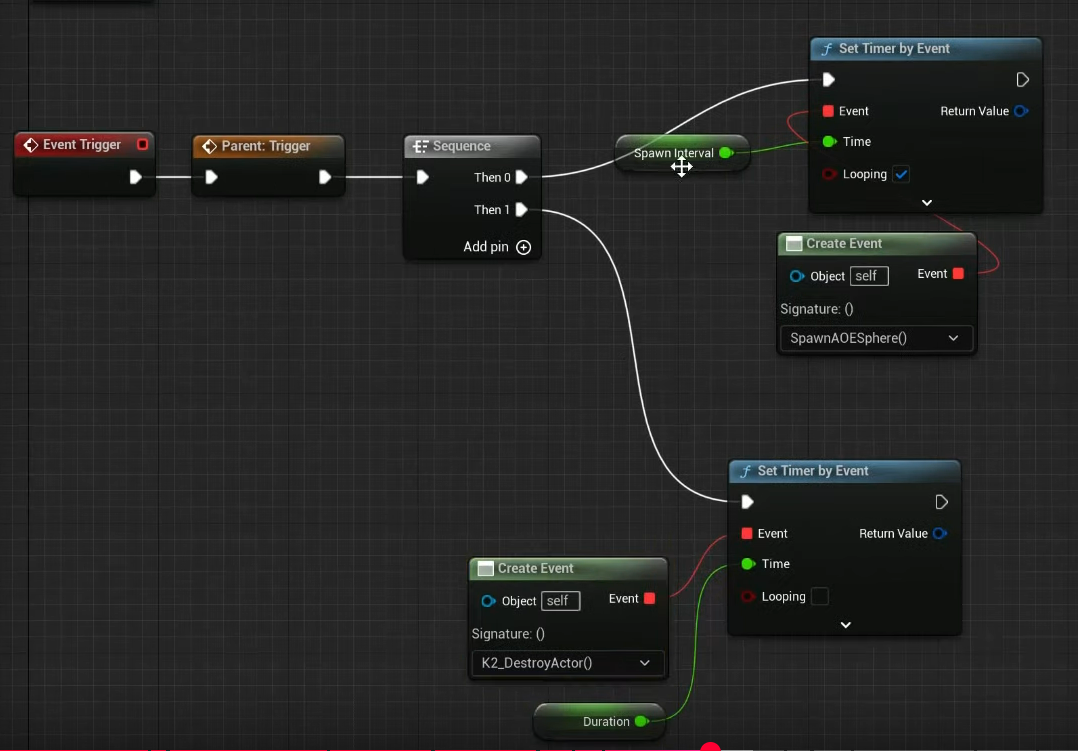
Task: Click the Spawn Interval green output pin
Action: coord(726,153)
